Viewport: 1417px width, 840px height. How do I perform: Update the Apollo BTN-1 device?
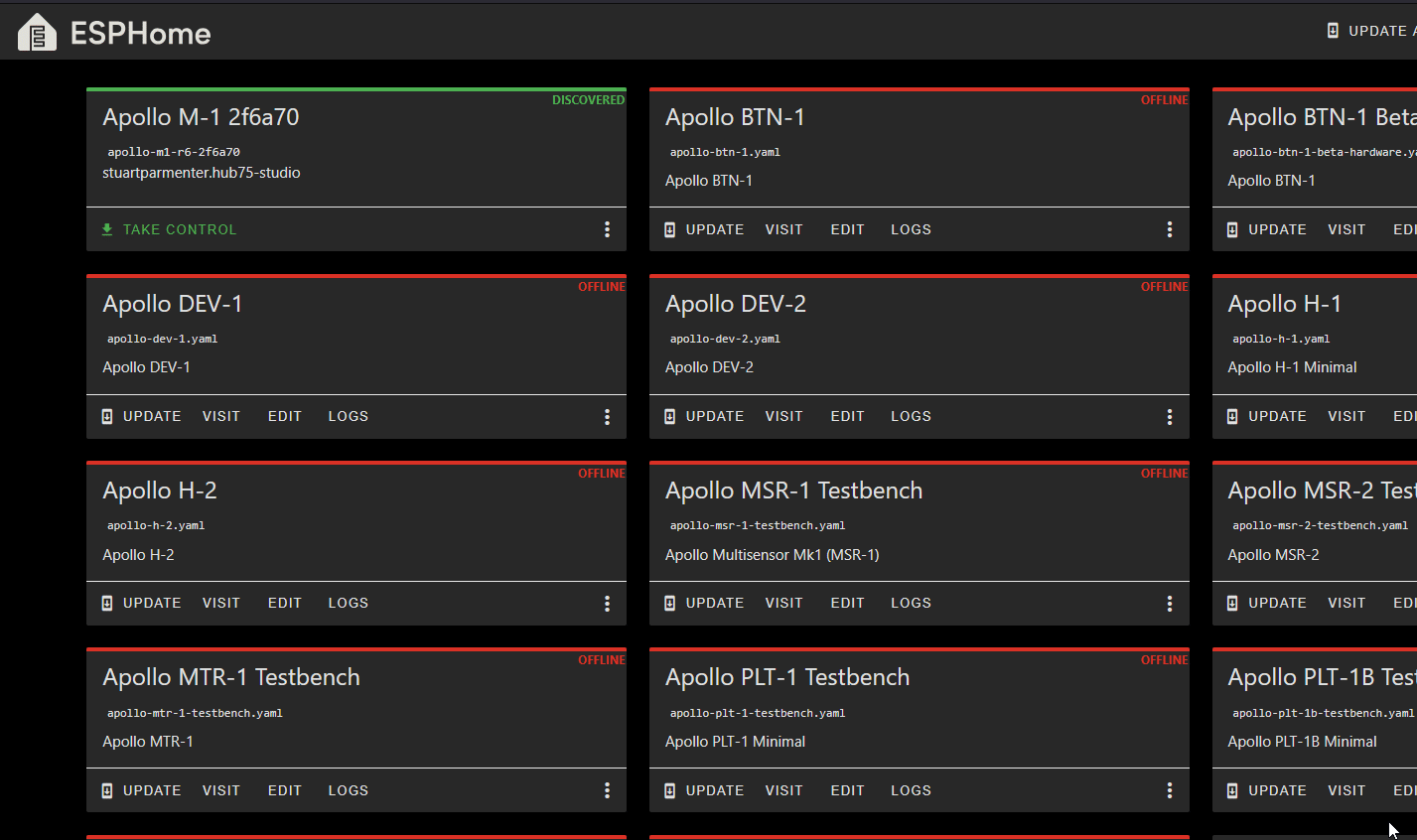point(704,229)
